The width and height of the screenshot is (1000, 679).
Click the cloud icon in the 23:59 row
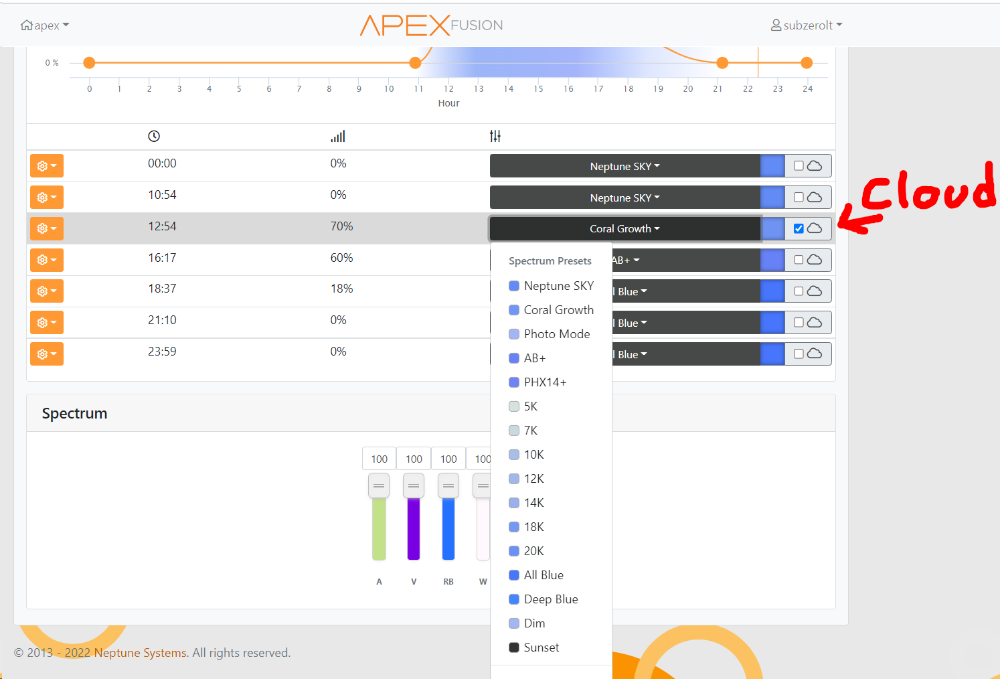click(814, 353)
